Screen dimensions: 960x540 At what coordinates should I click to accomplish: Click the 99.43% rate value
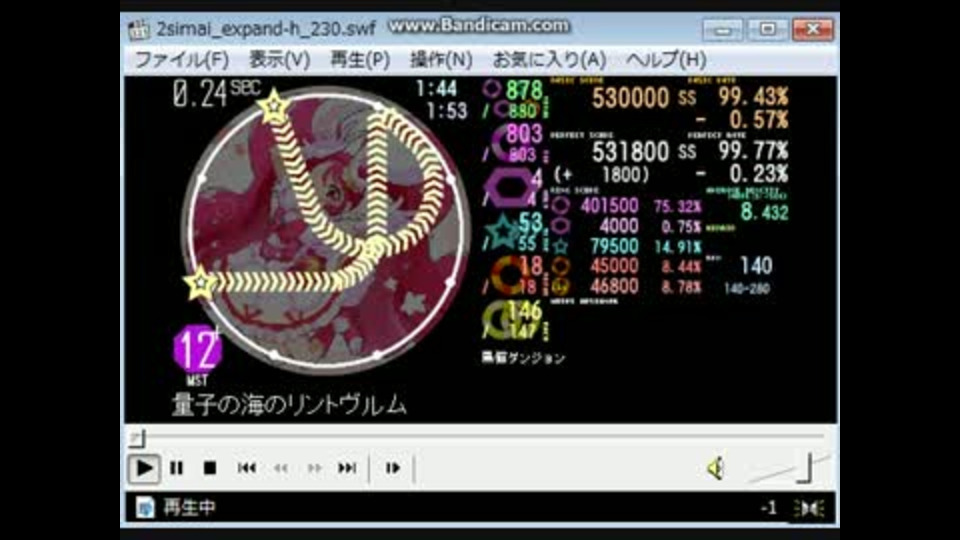pos(753,97)
